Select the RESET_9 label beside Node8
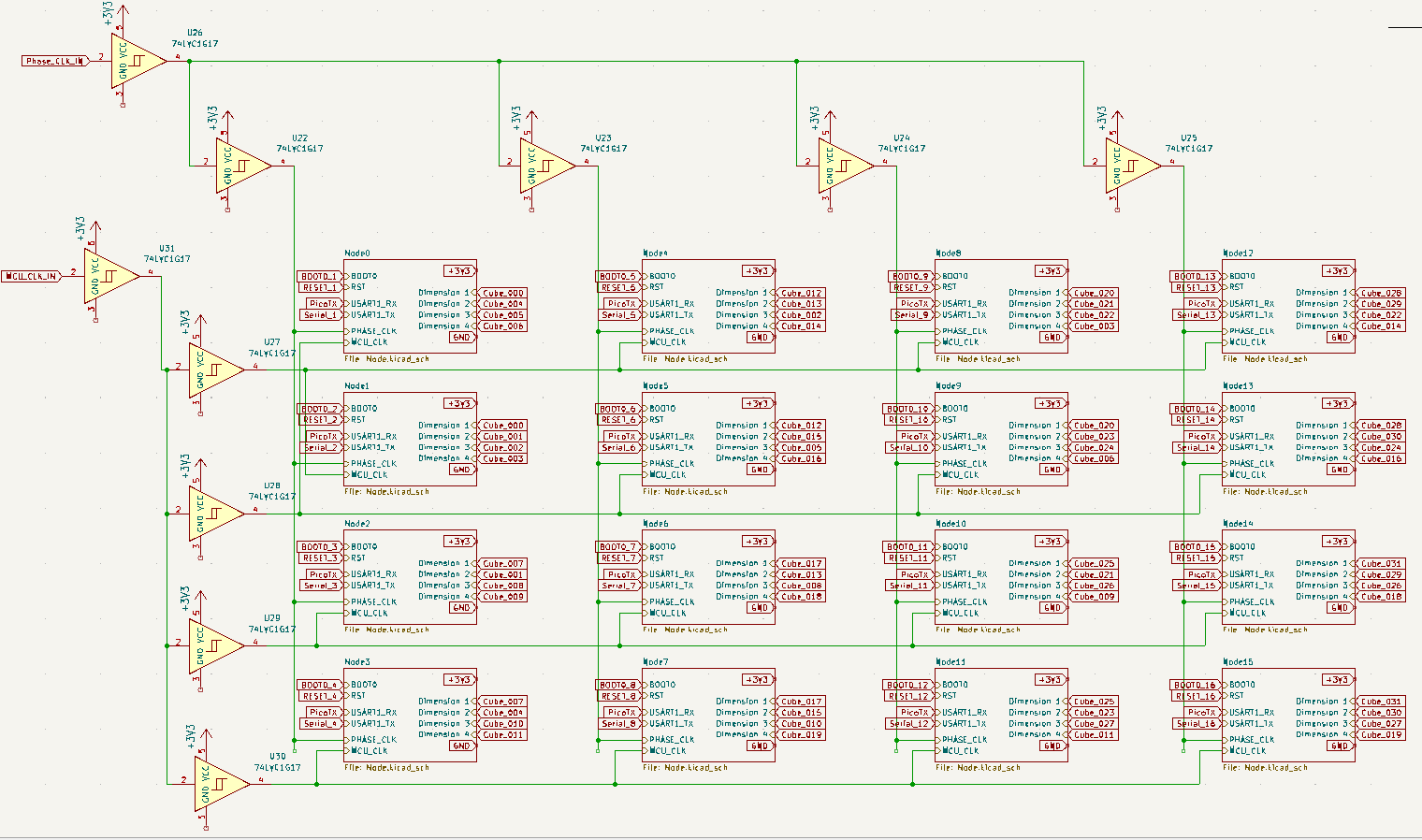This screenshot has height=840, width=1422. click(x=911, y=288)
